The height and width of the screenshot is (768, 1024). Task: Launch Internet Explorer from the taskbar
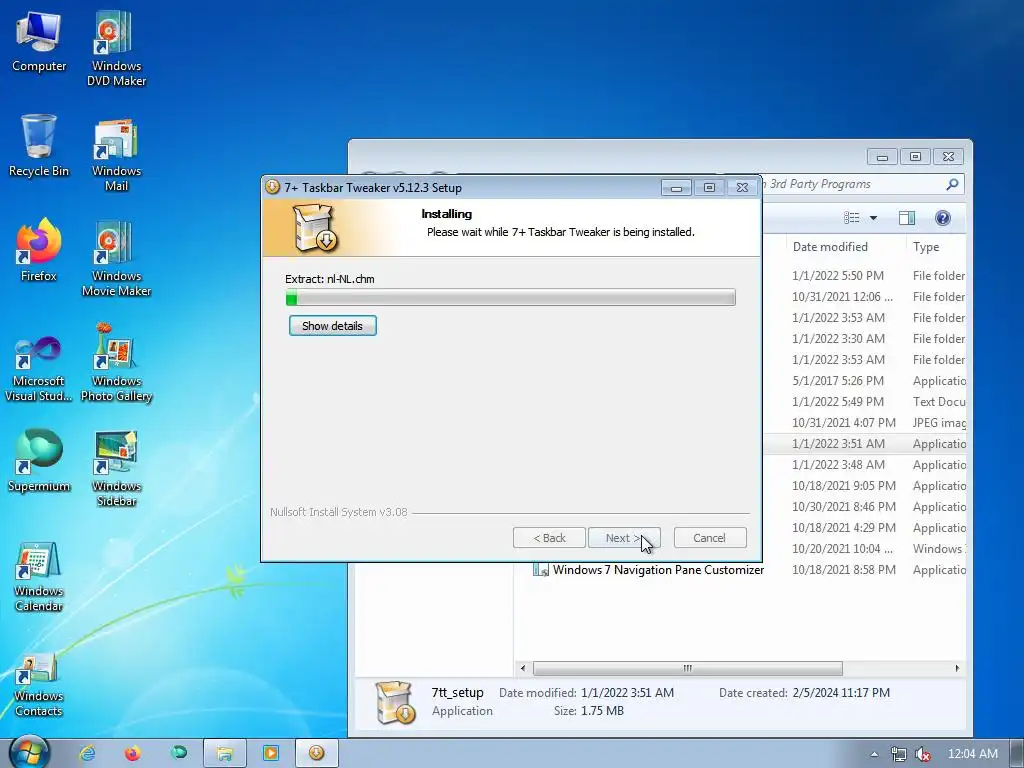[x=87, y=754]
